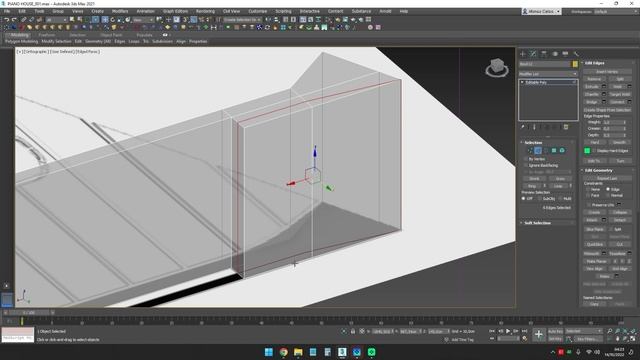
Task: Click Configure Modifier Sets icon
Action: click(x=566, y=127)
